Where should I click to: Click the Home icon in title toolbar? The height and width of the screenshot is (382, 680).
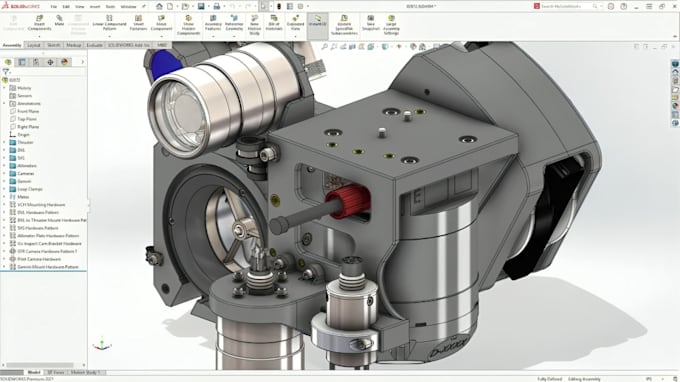(160, 7)
